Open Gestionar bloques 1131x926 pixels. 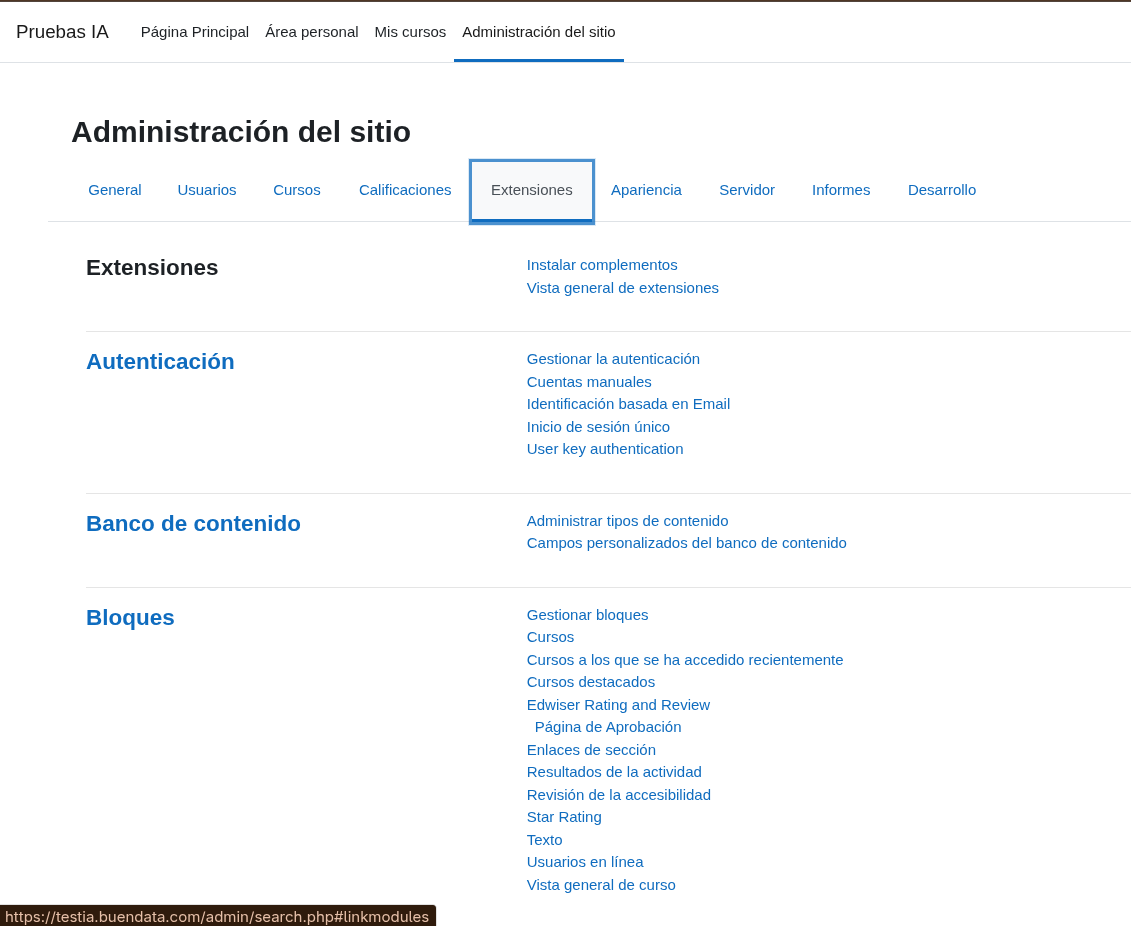point(587,614)
